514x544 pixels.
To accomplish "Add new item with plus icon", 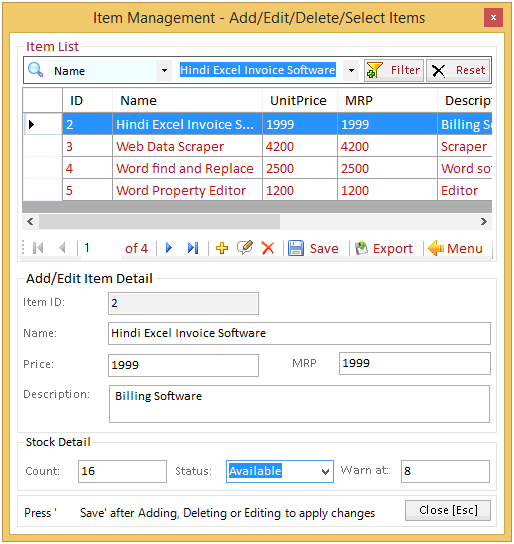I will pos(222,248).
